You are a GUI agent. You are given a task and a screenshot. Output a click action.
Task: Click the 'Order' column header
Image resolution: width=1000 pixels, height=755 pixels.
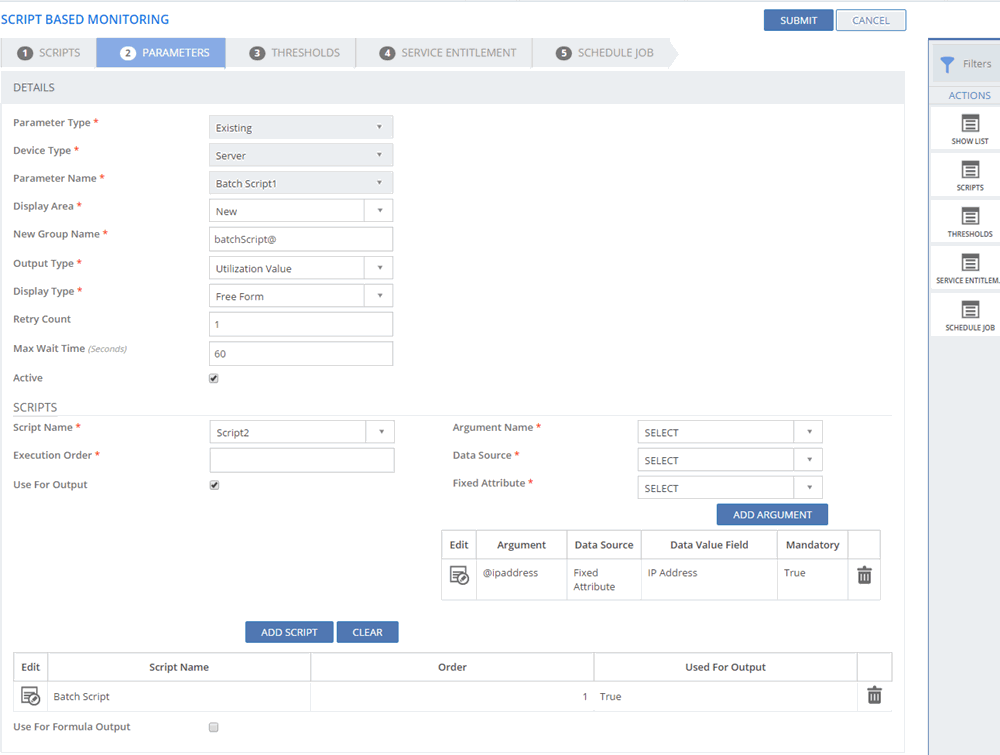tap(452, 667)
